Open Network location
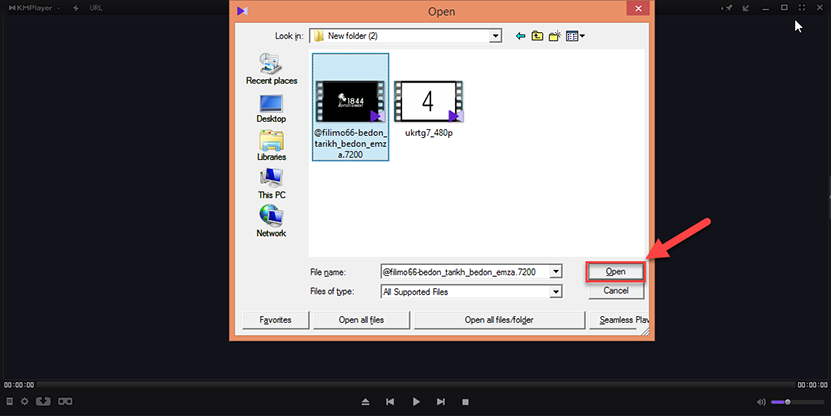The width and height of the screenshot is (831, 416). (x=271, y=221)
